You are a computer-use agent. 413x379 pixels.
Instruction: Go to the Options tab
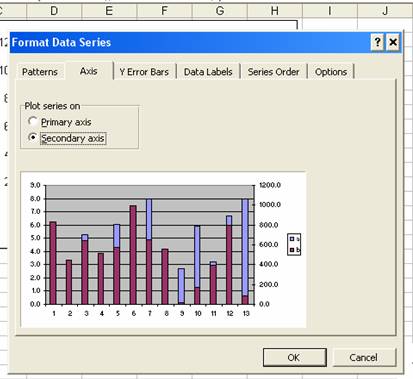tap(331, 72)
